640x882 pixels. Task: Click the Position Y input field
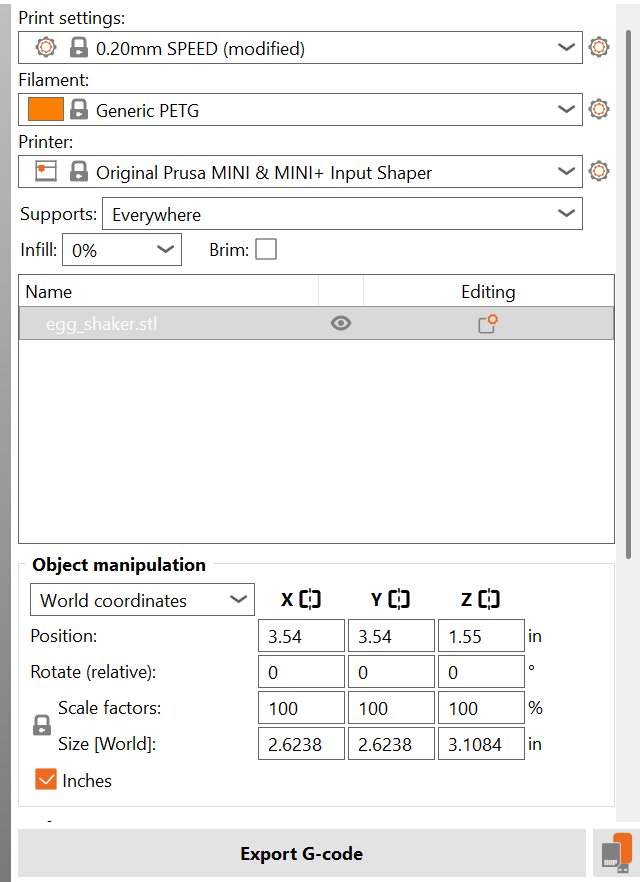(391, 636)
